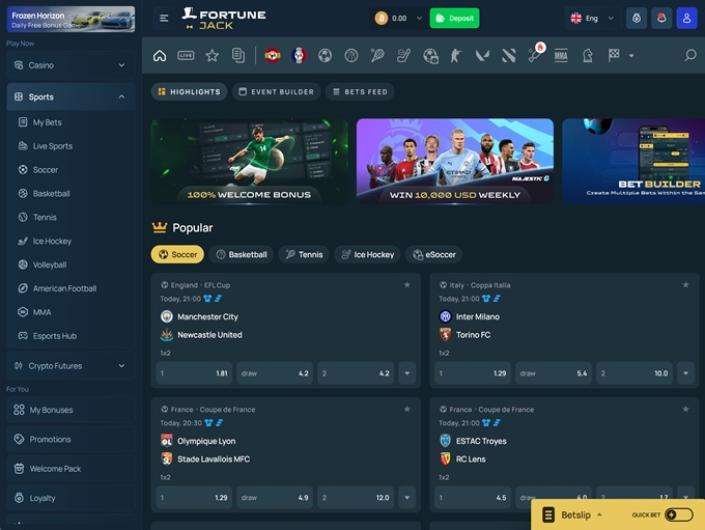Screen dimensions: 705x530
Task: Select the Tennis filter in Popular
Action: click(x=304, y=255)
